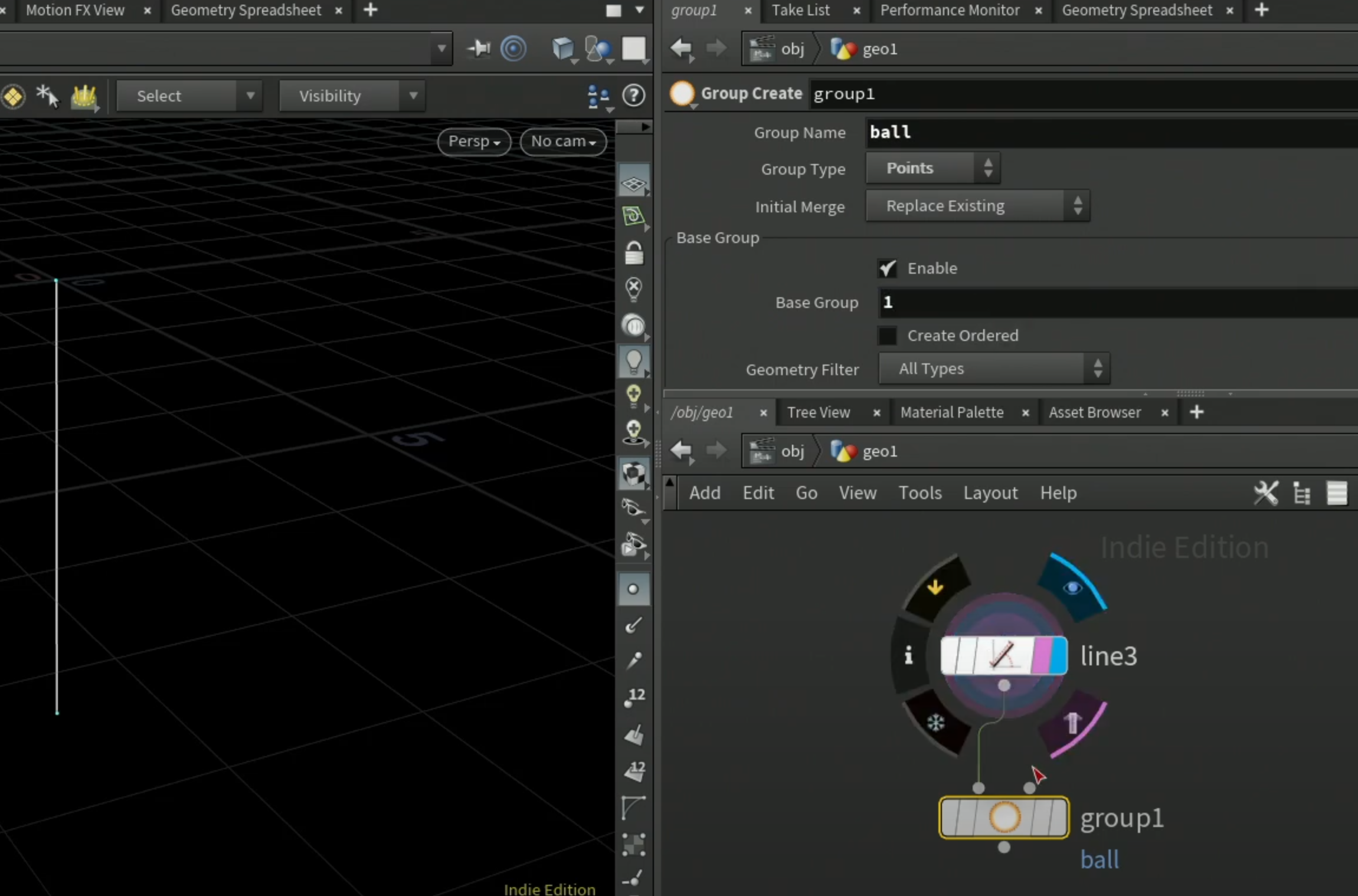
Task: Open the info icon on line3 ring
Action: coord(908,655)
